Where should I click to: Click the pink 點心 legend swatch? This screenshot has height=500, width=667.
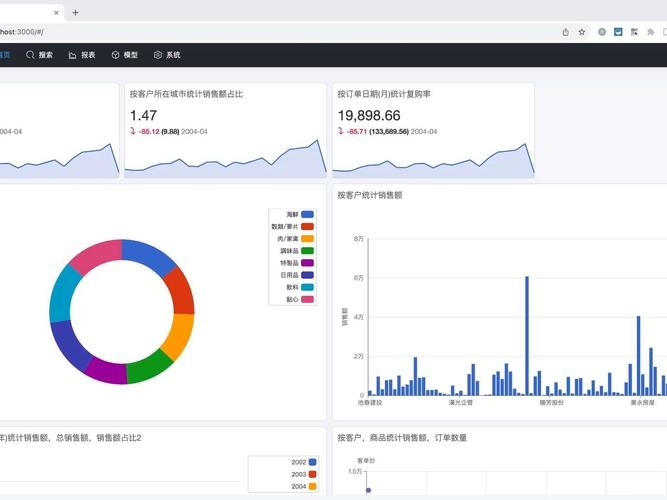click(308, 299)
